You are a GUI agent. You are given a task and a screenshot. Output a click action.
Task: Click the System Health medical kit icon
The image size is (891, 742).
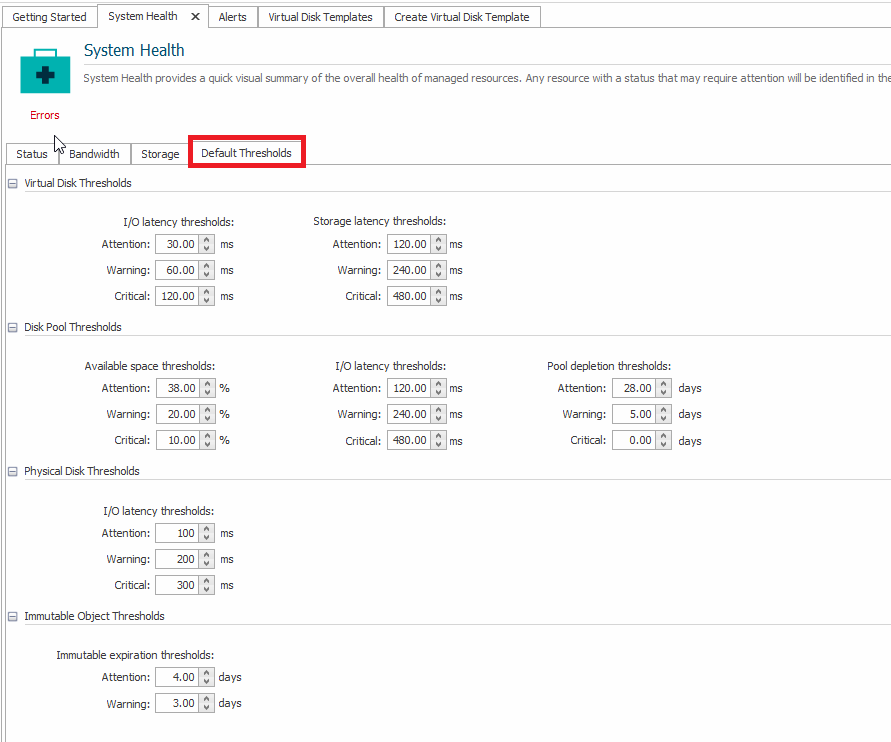coord(44,71)
